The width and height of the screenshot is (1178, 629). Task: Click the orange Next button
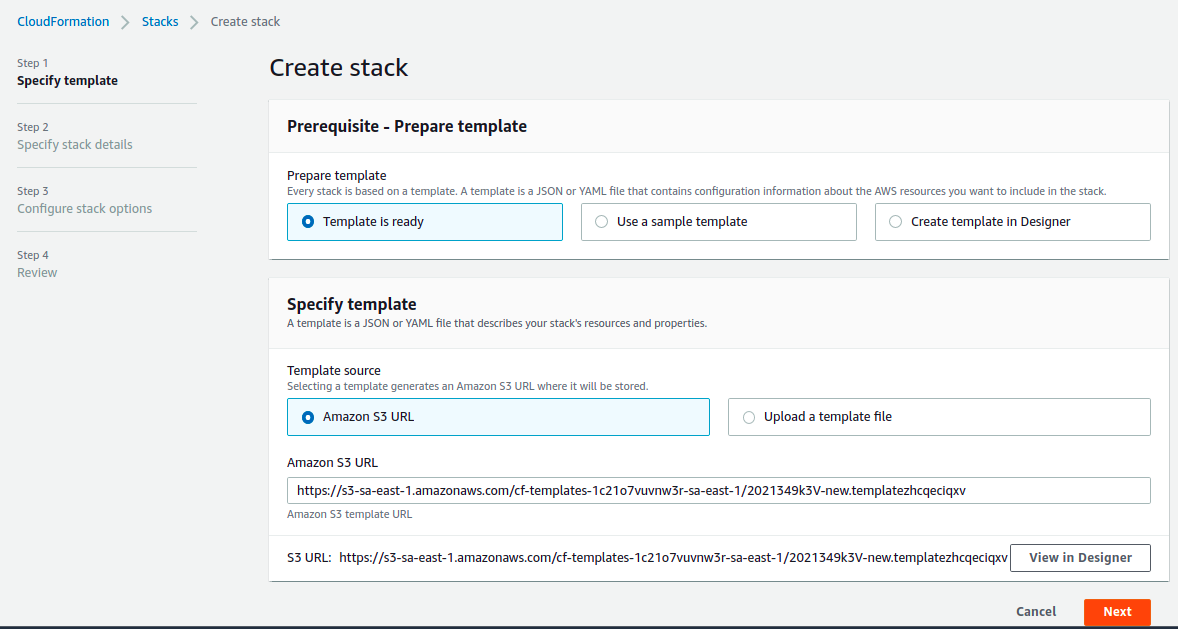[x=1117, y=612]
